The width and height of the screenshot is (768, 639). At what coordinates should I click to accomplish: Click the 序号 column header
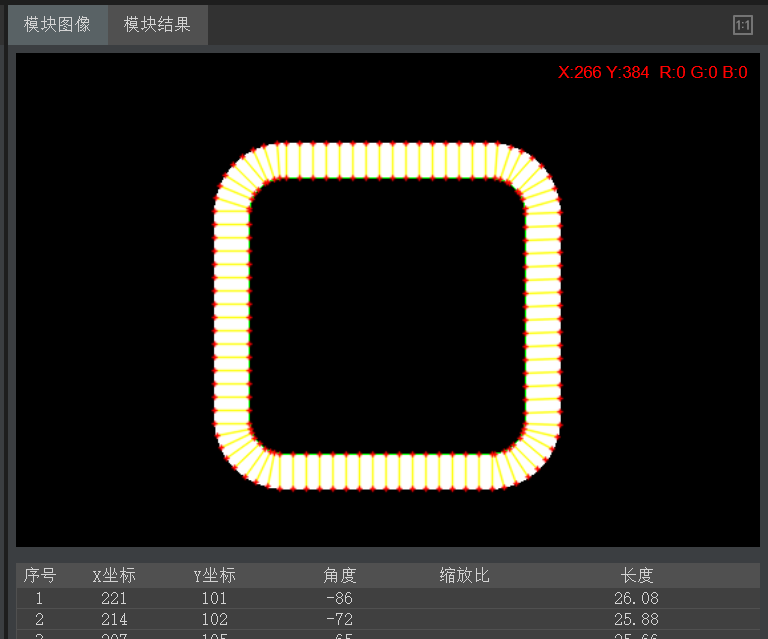pyautogui.click(x=40, y=575)
